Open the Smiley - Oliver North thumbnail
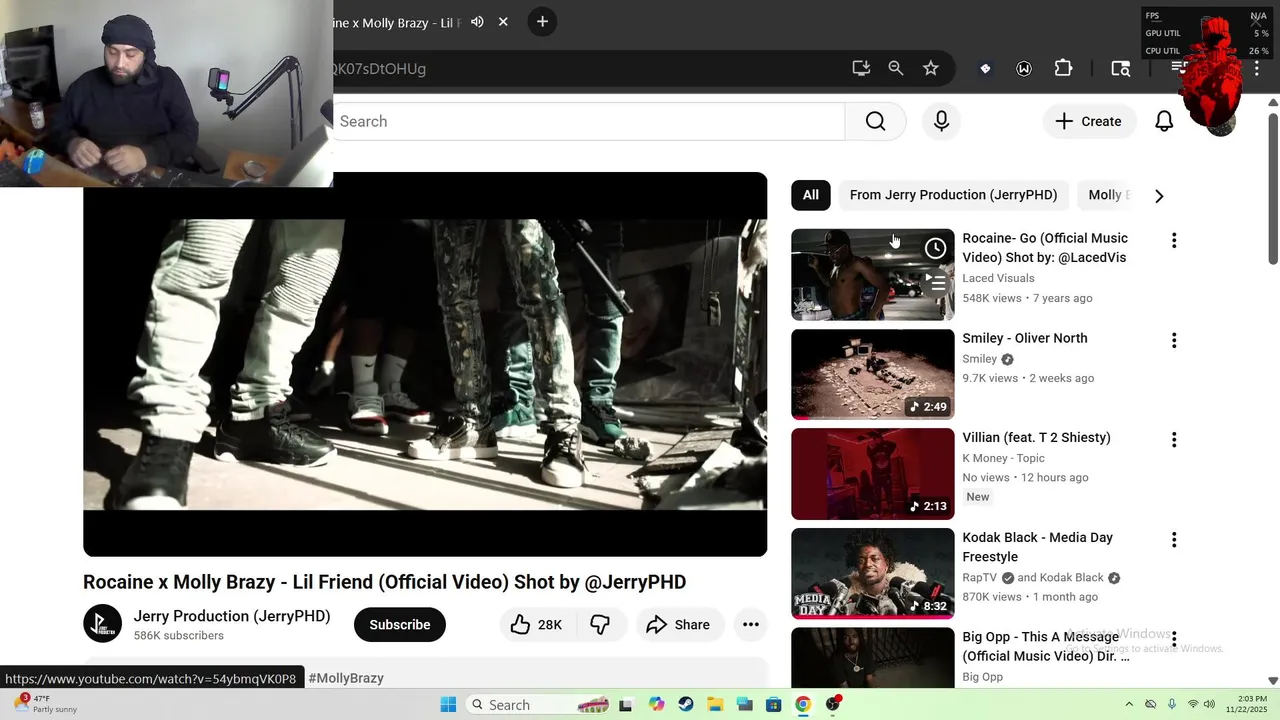Image resolution: width=1280 pixels, height=720 pixels. point(873,374)
